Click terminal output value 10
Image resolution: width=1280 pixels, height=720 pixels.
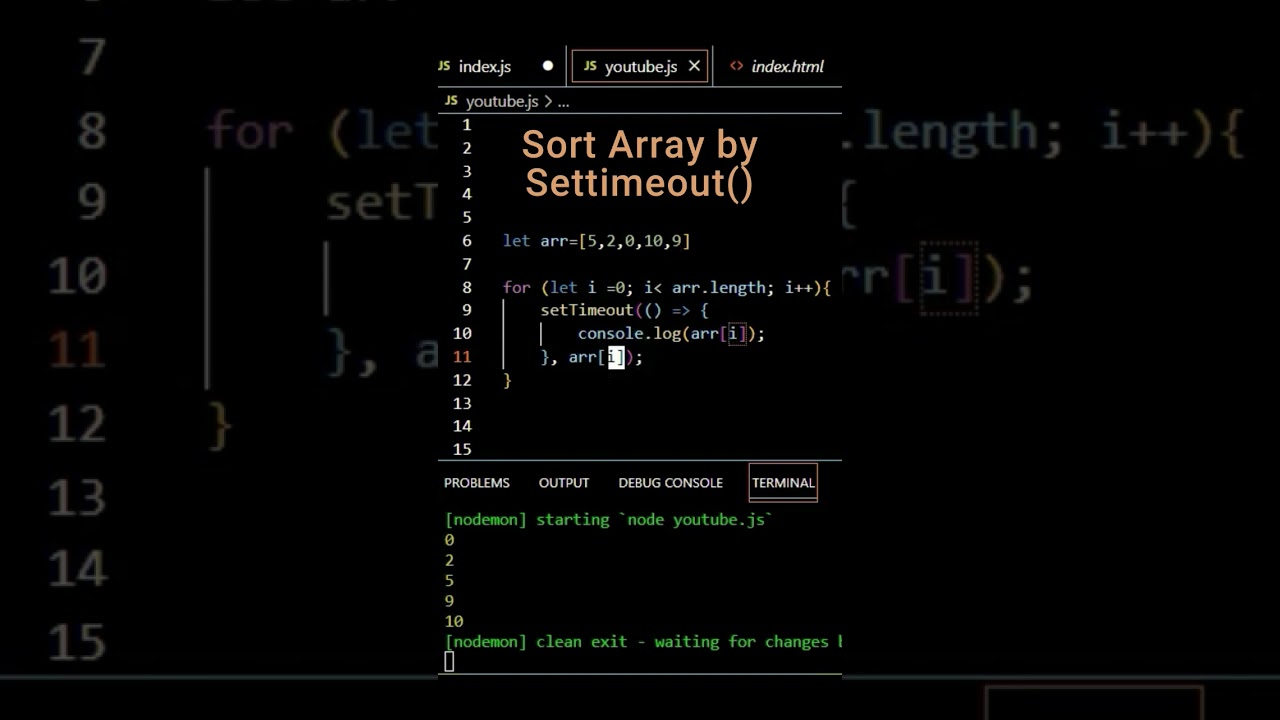[x=454, y=621]
